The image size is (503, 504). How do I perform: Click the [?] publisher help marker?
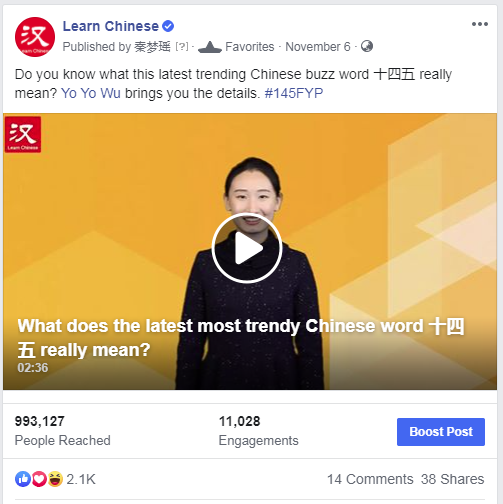pos(182,47)
